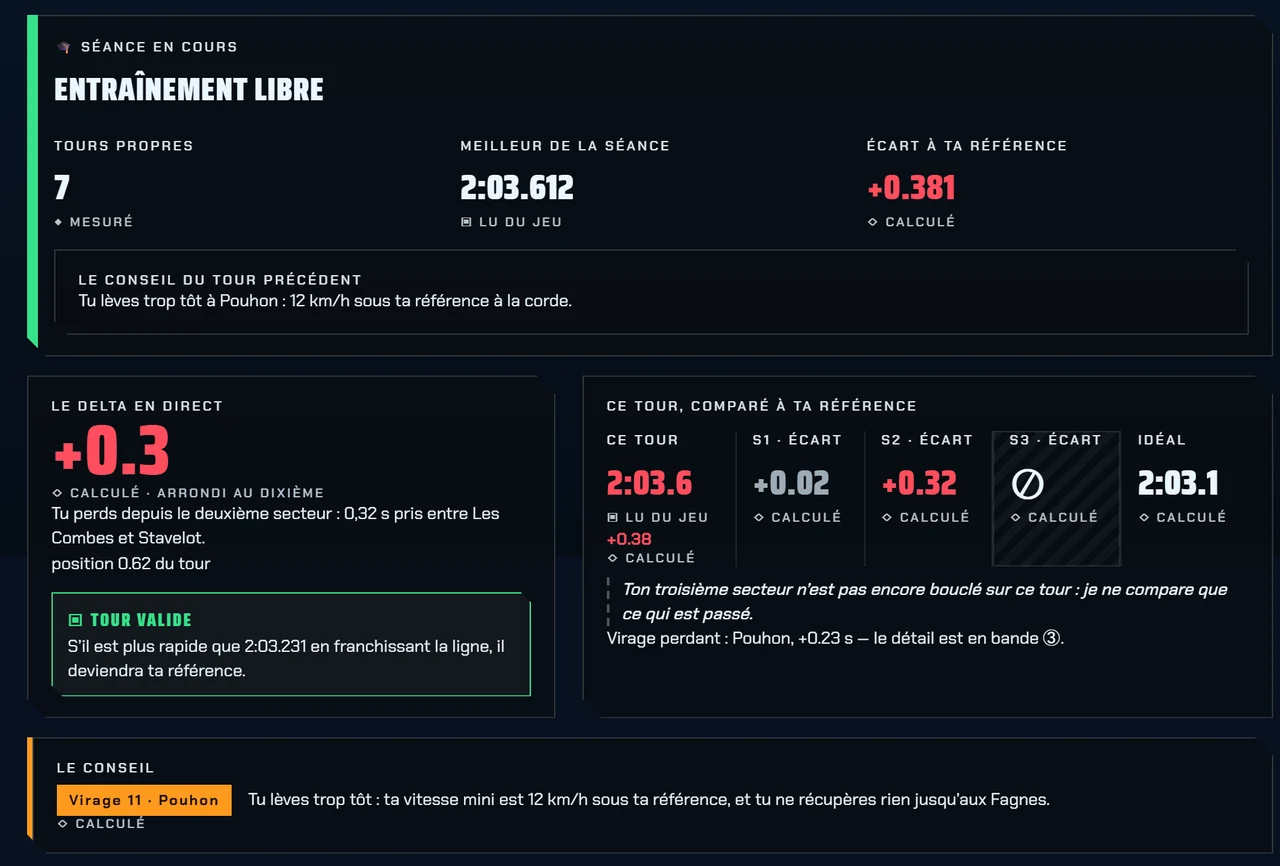Click the ideal lap time "2:03.1"
Viewport: 1280px width, 866px height.
coord(1178,484)
